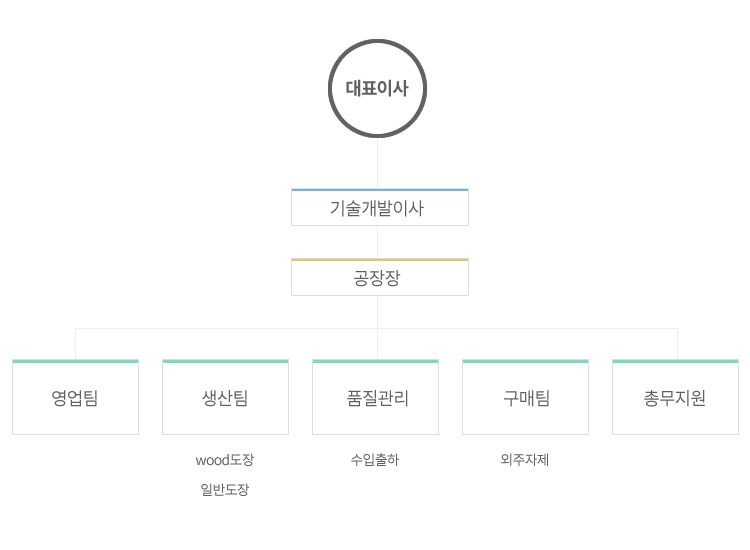Click the wood도장 label
This screenshot has height=550, width=750.
[x=225, y=460]
